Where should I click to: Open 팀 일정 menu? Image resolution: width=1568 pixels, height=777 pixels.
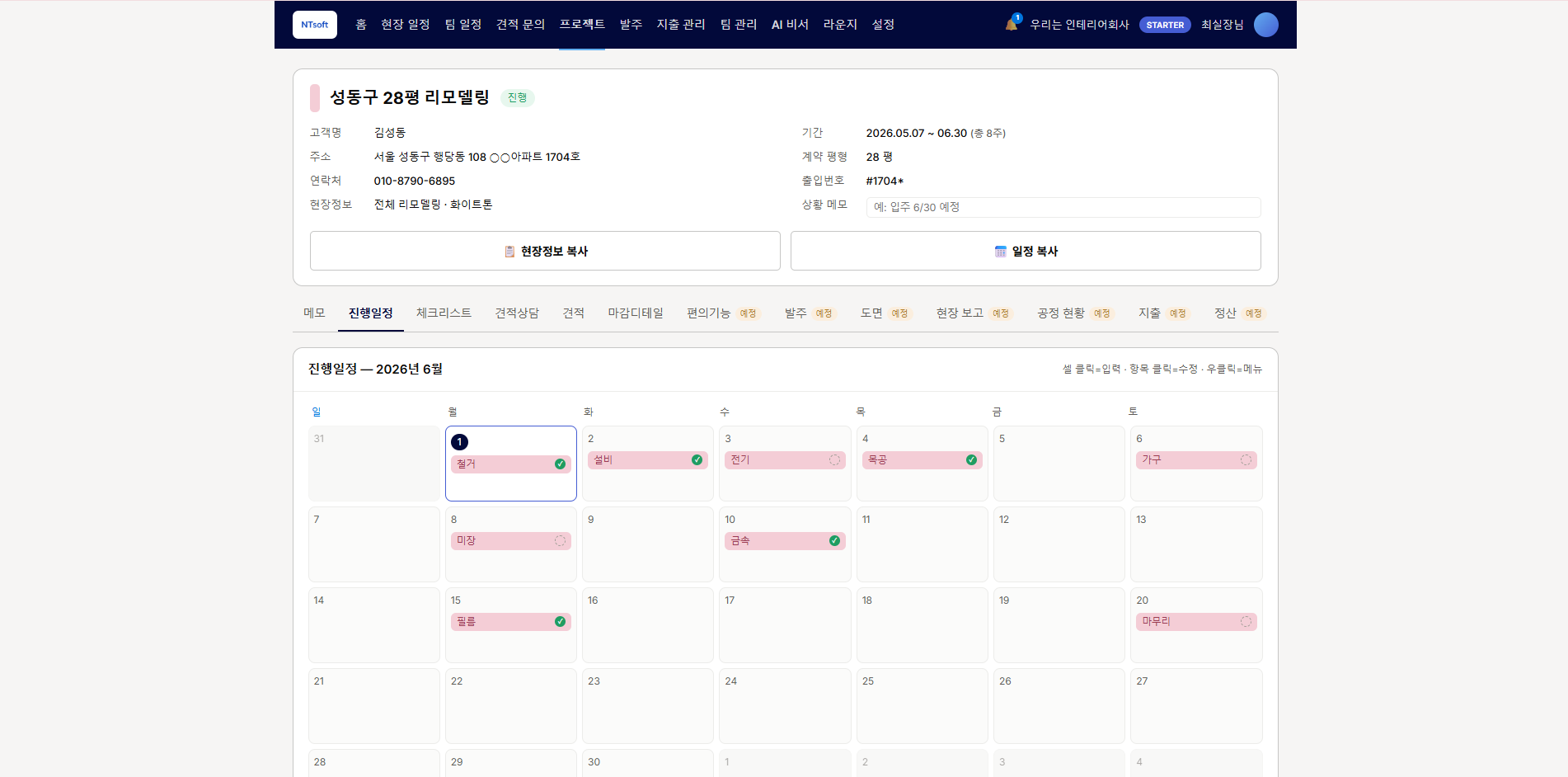[x=463, y=25]
